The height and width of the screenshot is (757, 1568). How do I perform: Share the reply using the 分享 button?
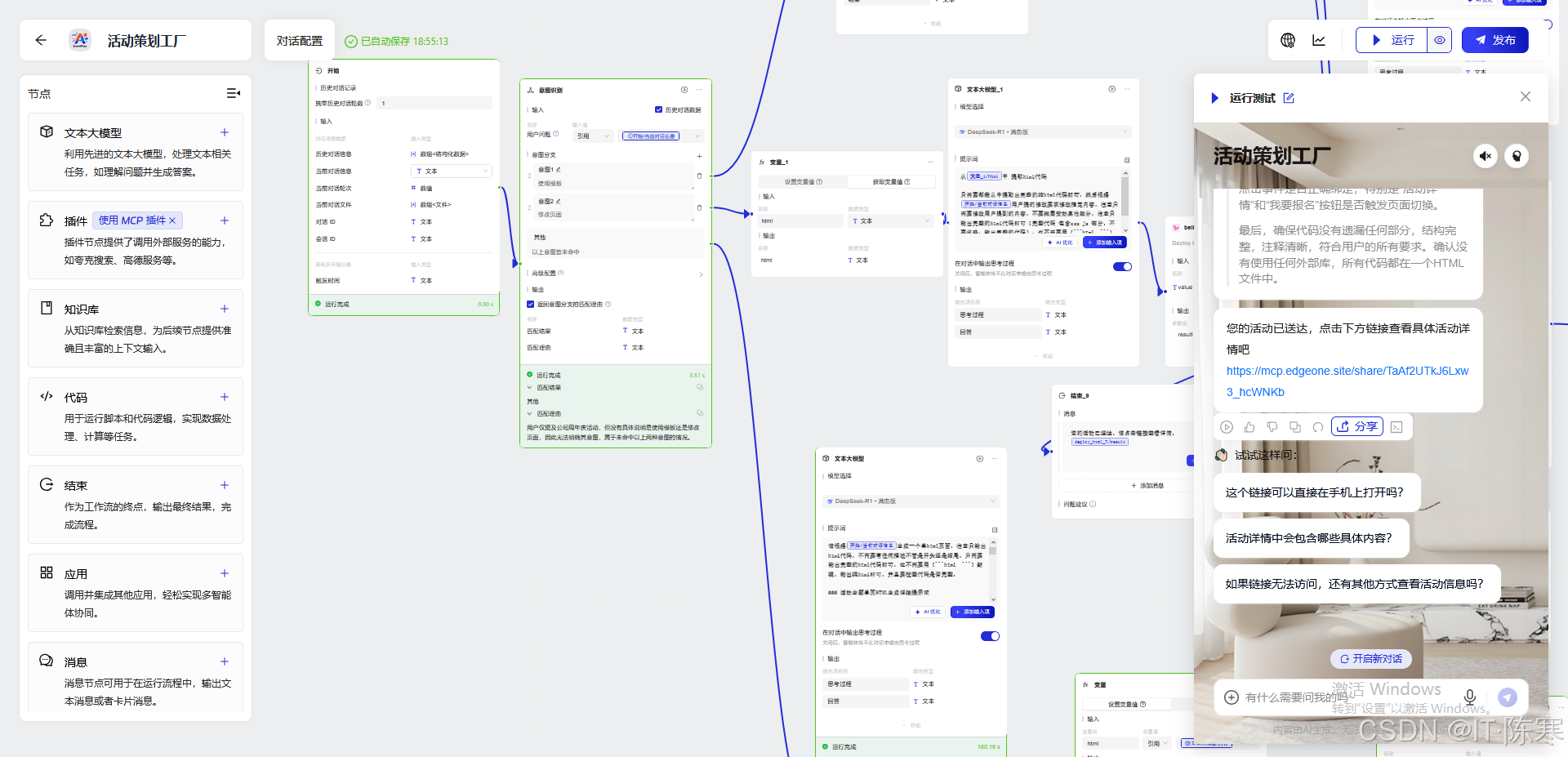coord(1357,426)
